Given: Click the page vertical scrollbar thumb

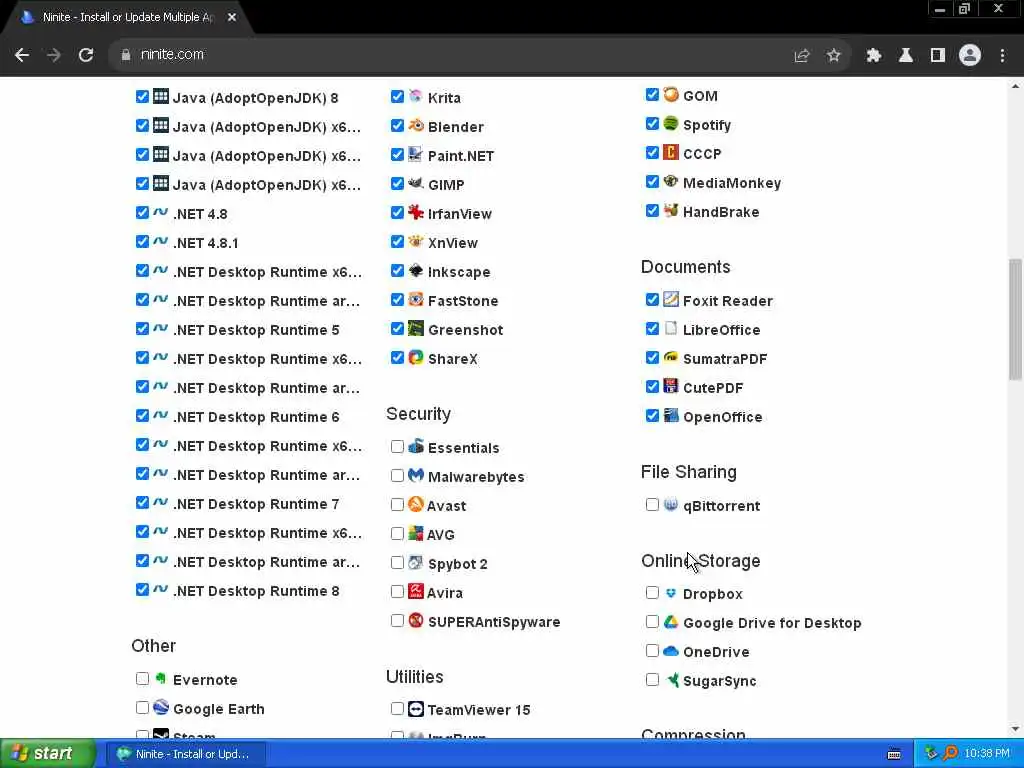Looking at the screenshot, I should 1015,319.
